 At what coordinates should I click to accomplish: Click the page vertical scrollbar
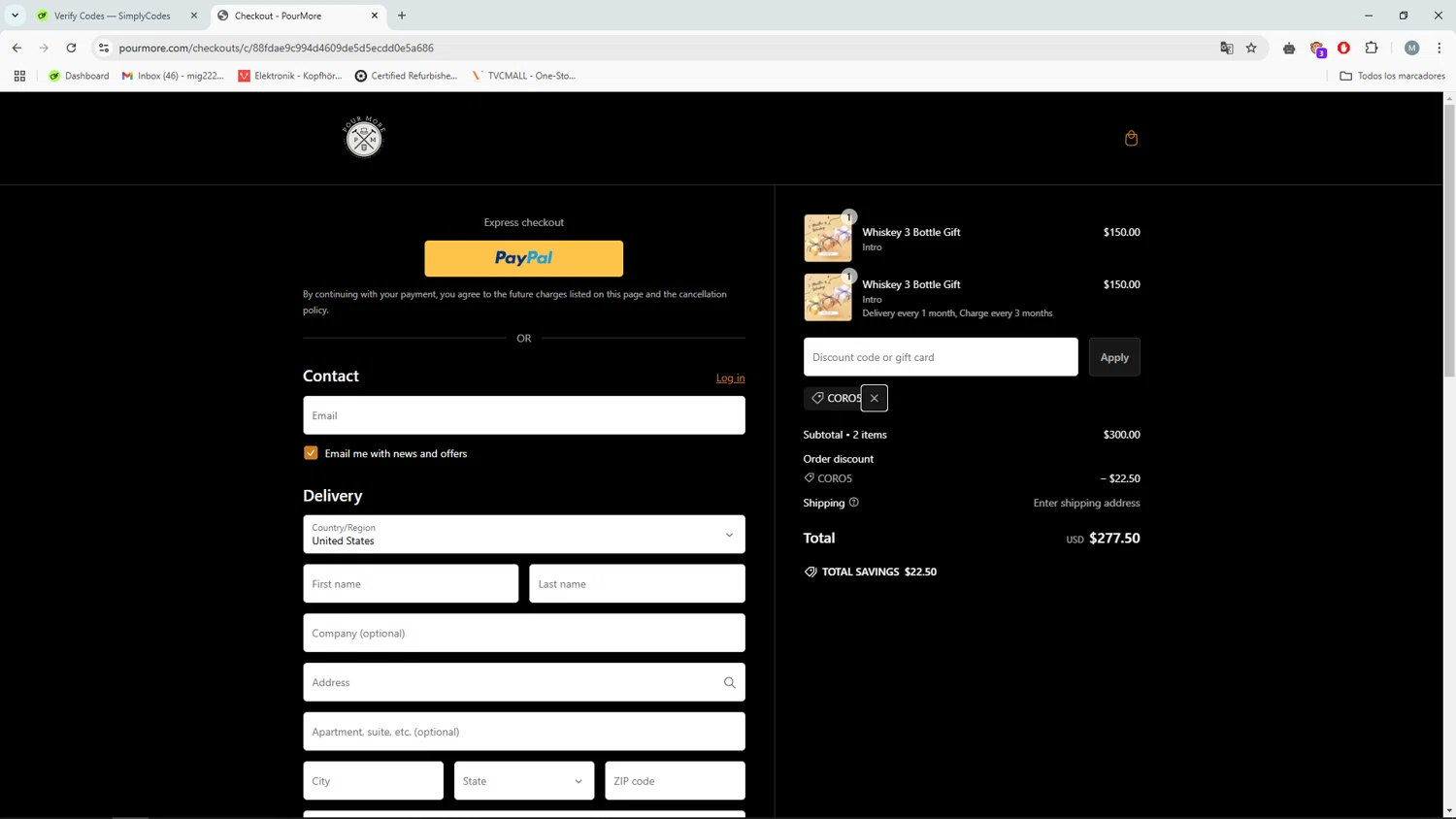click(1449, 243)
